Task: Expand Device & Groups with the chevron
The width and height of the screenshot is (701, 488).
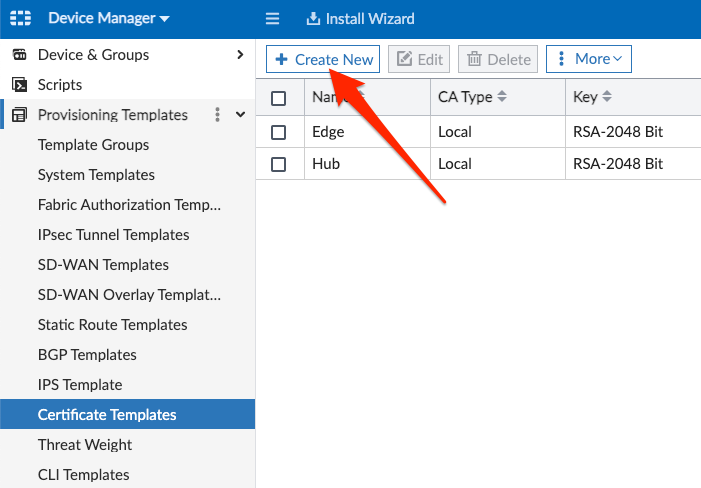Action: point(240,55)
